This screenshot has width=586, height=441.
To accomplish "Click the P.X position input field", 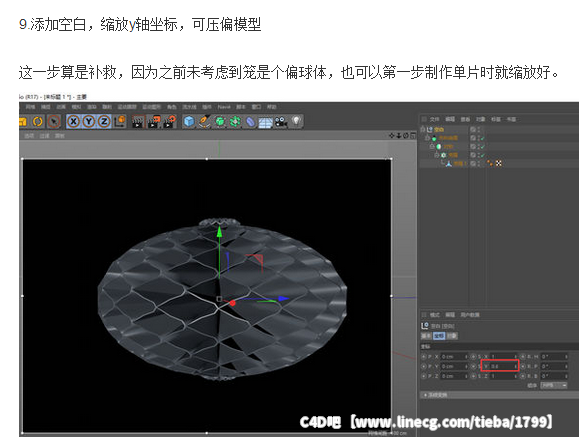I will (454, 357).
